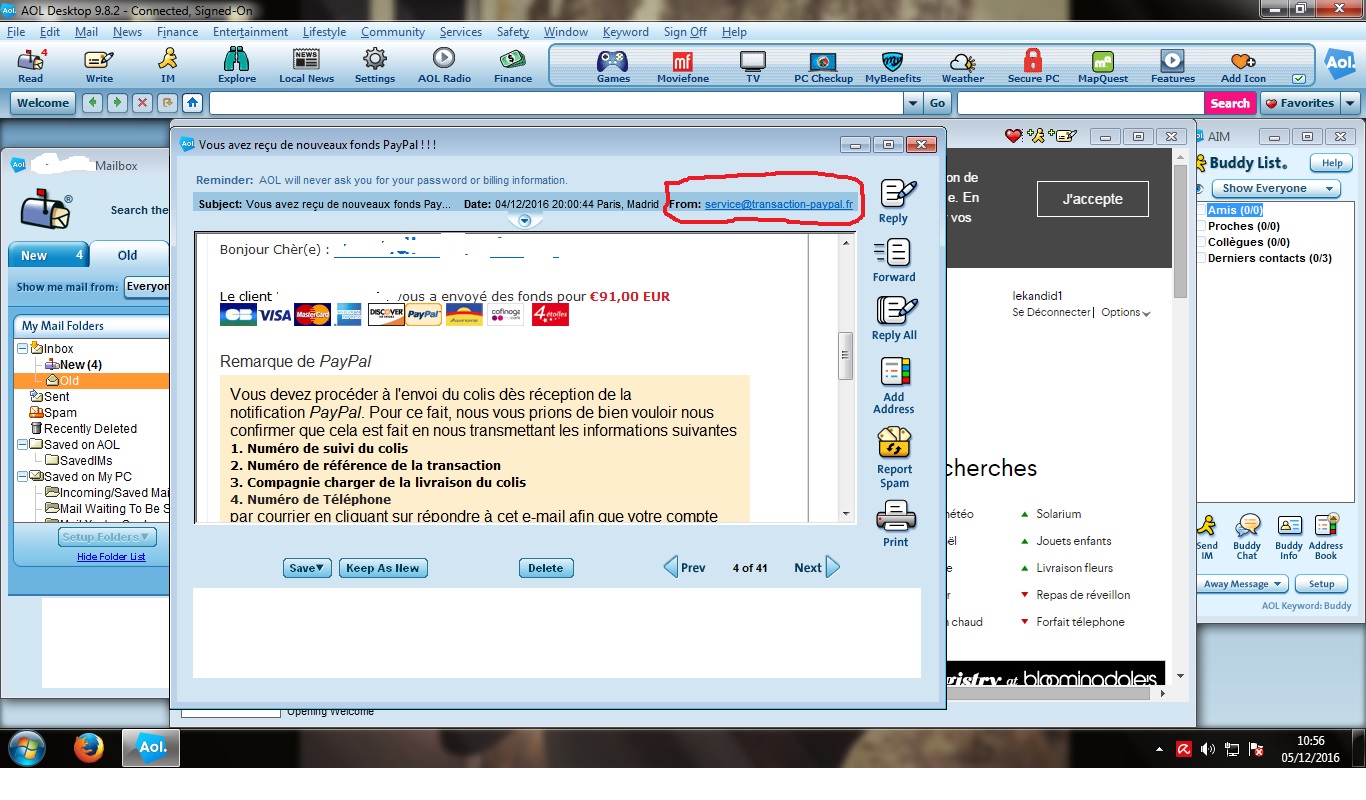Image resolution: width=1366 pixels, height=800 pixels.
Task: Open the Moviefone icon
Action: [683, 66]
